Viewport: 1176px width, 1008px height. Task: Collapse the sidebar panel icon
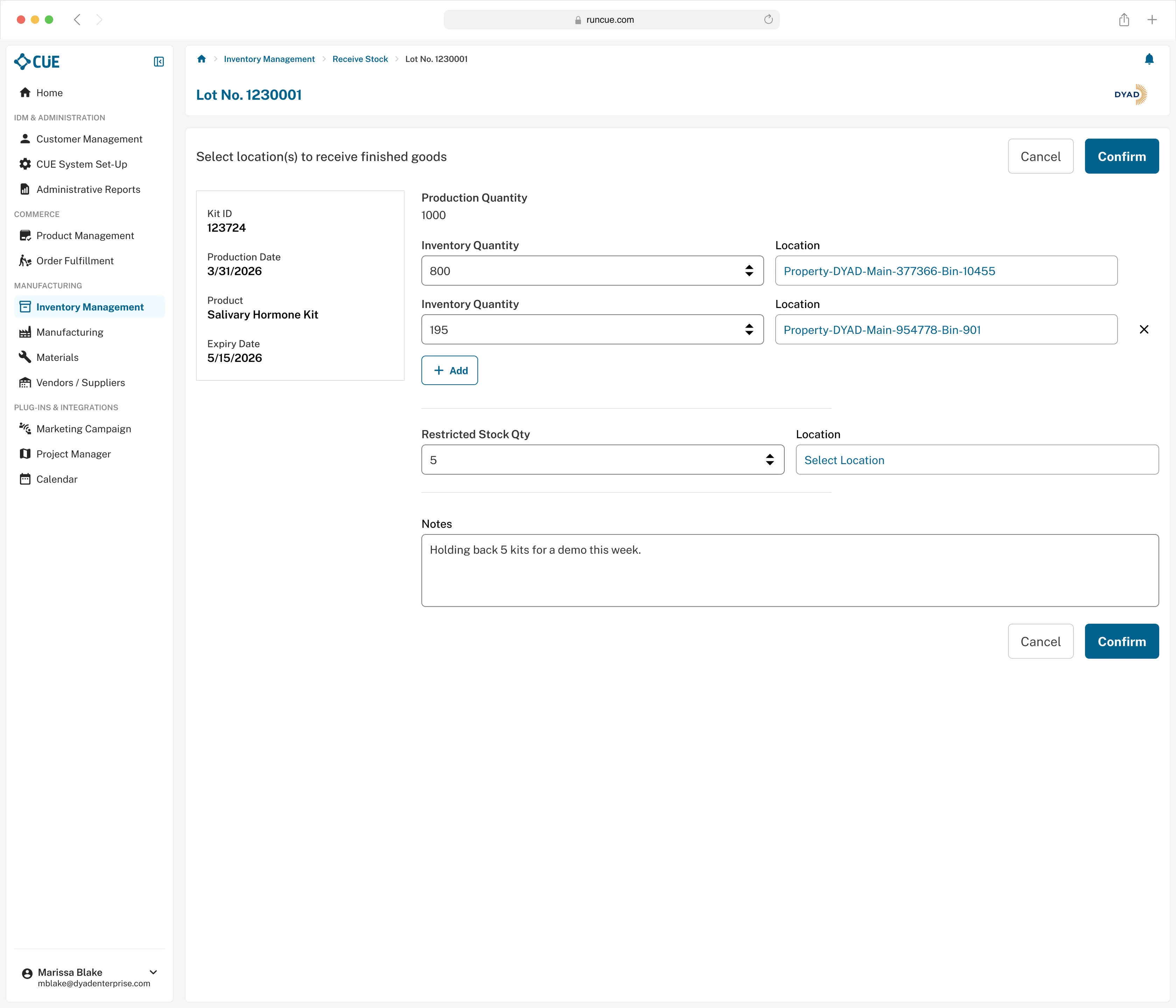coord(159,62)
